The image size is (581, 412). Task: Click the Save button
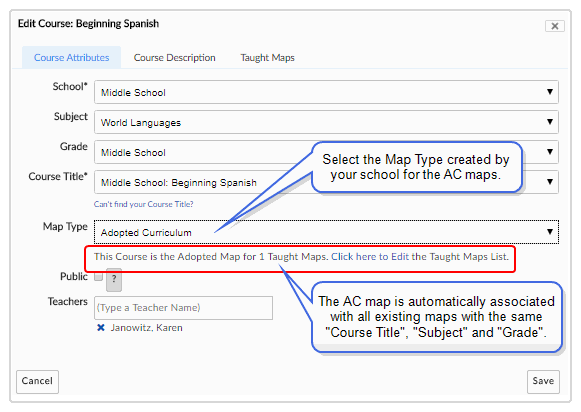pos(543,382)
